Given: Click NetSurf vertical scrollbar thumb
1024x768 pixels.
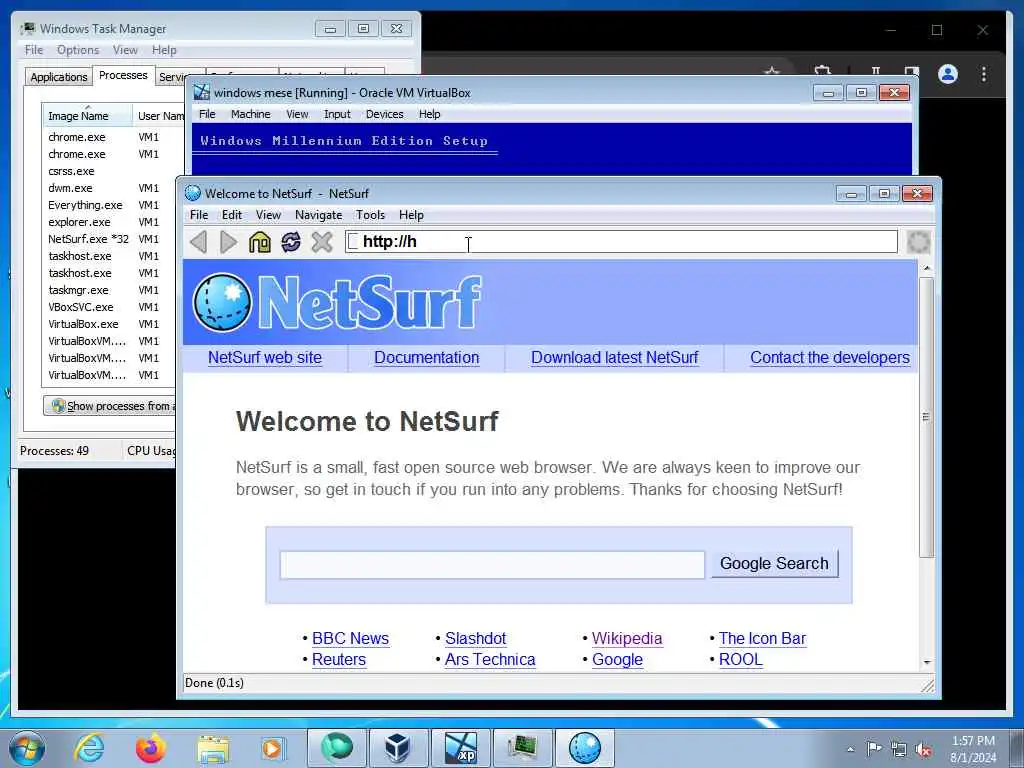Looking at the screenshot, I should coord(925,417).
